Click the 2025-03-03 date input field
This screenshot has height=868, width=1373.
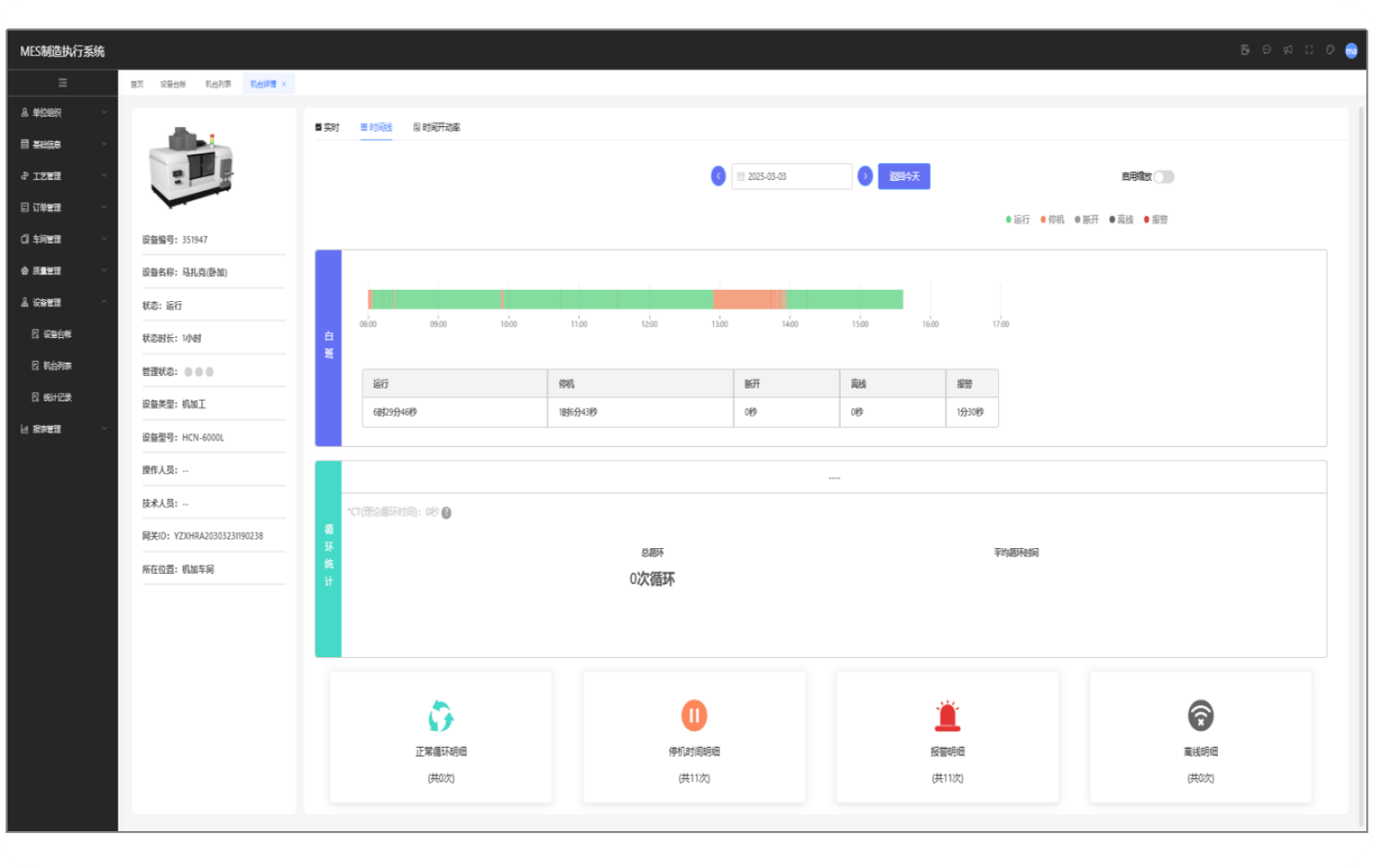pyautogui.click(x=791, y=177)
